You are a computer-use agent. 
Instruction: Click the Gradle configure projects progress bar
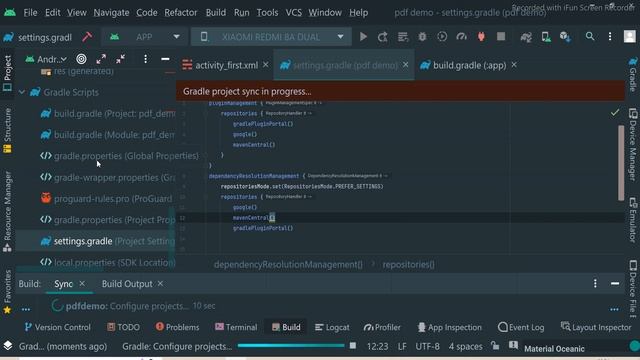[291, 346]
